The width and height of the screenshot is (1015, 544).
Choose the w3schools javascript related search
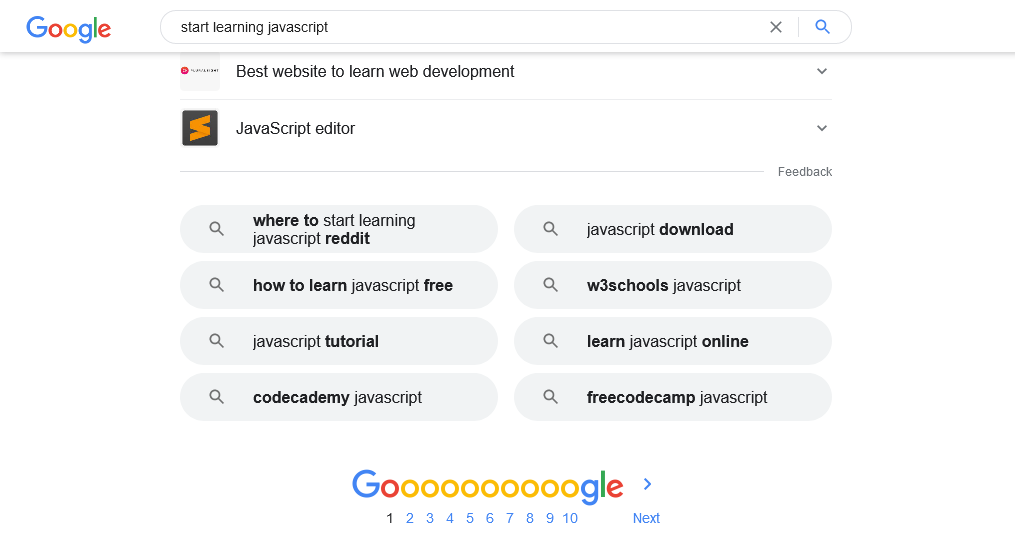[x=673, y=285]
